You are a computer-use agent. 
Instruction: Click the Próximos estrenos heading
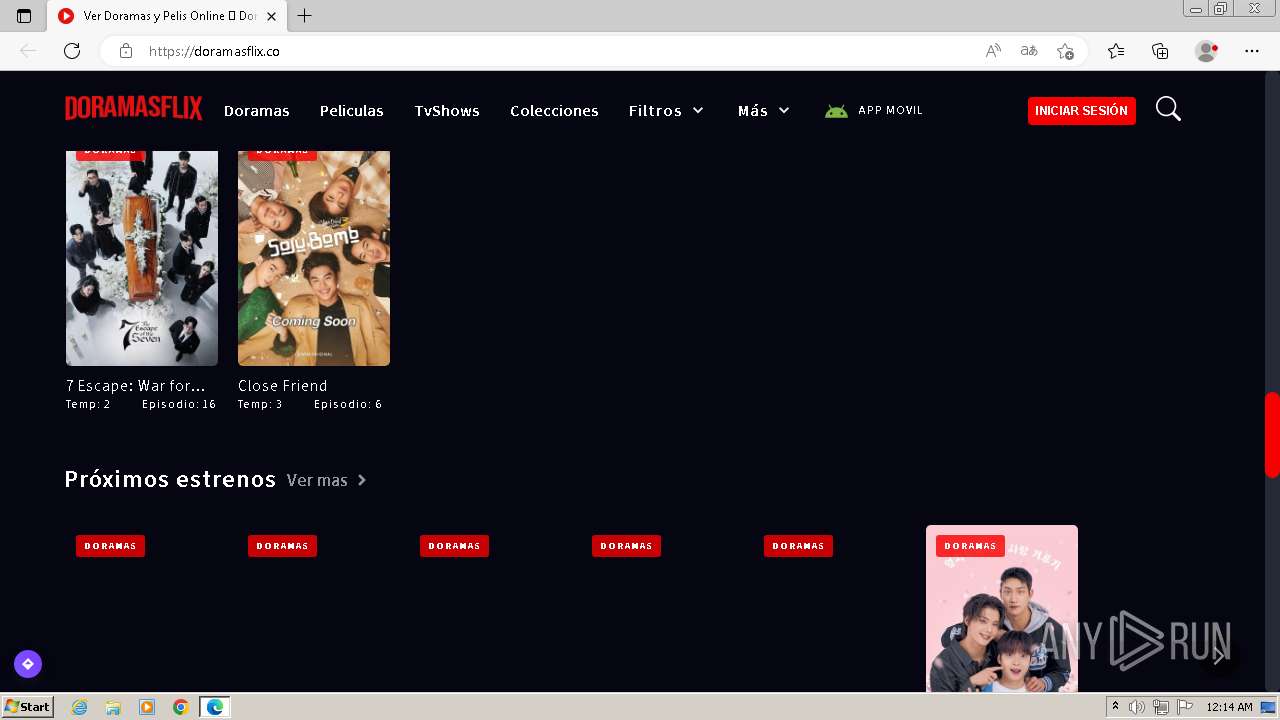tap(170, 480)
